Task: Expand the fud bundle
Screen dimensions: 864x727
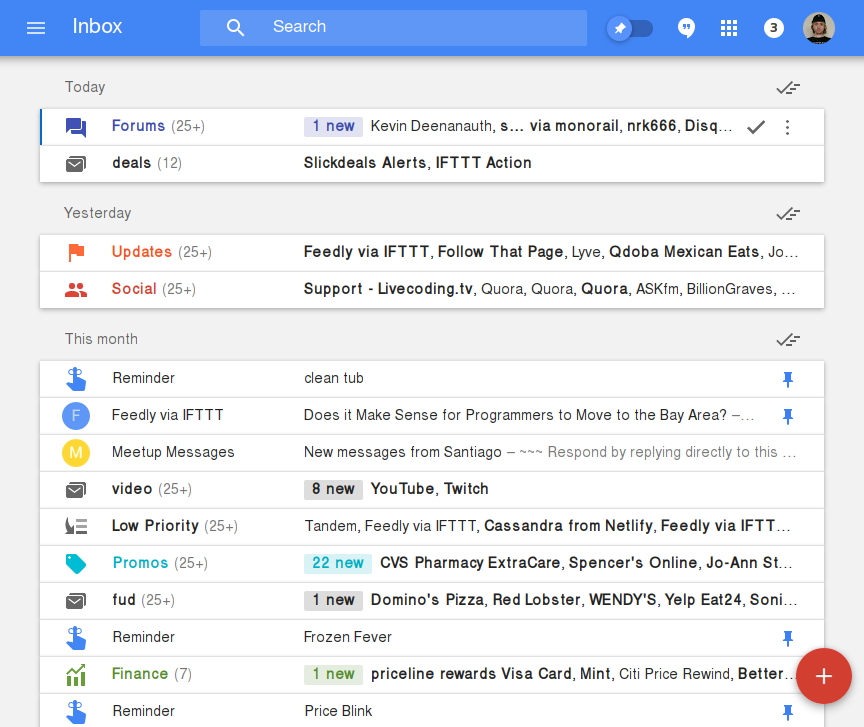Action: click(432, 600)
